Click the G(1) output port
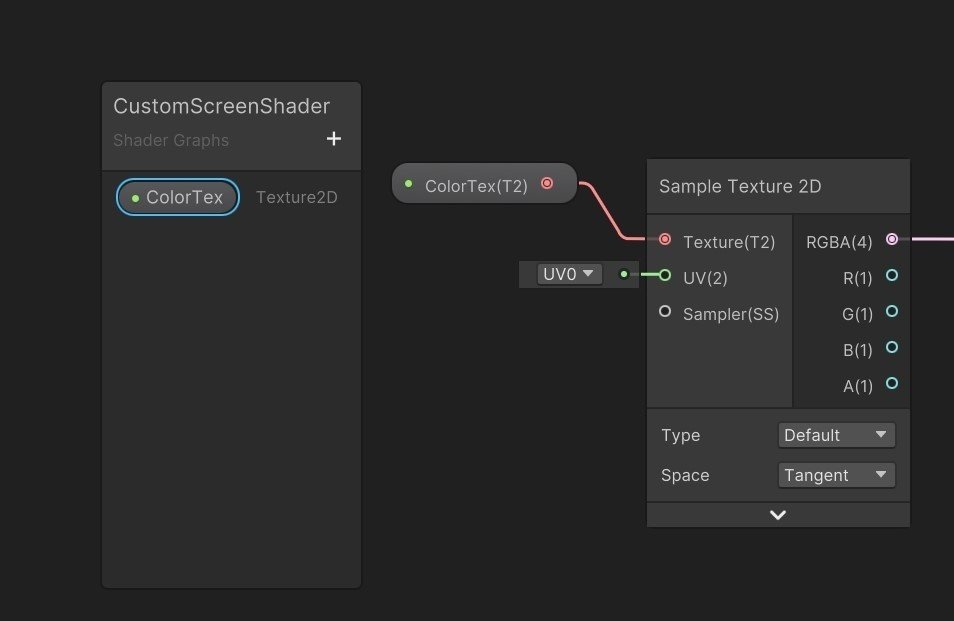The image size is (954, 621). (892, 312)
